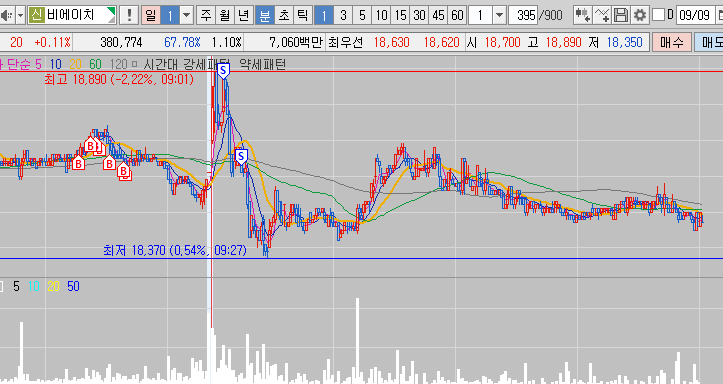Viewport: 723px width, 384px height.
Task: Click the cyan 10 volume average label
Action: 34,286
